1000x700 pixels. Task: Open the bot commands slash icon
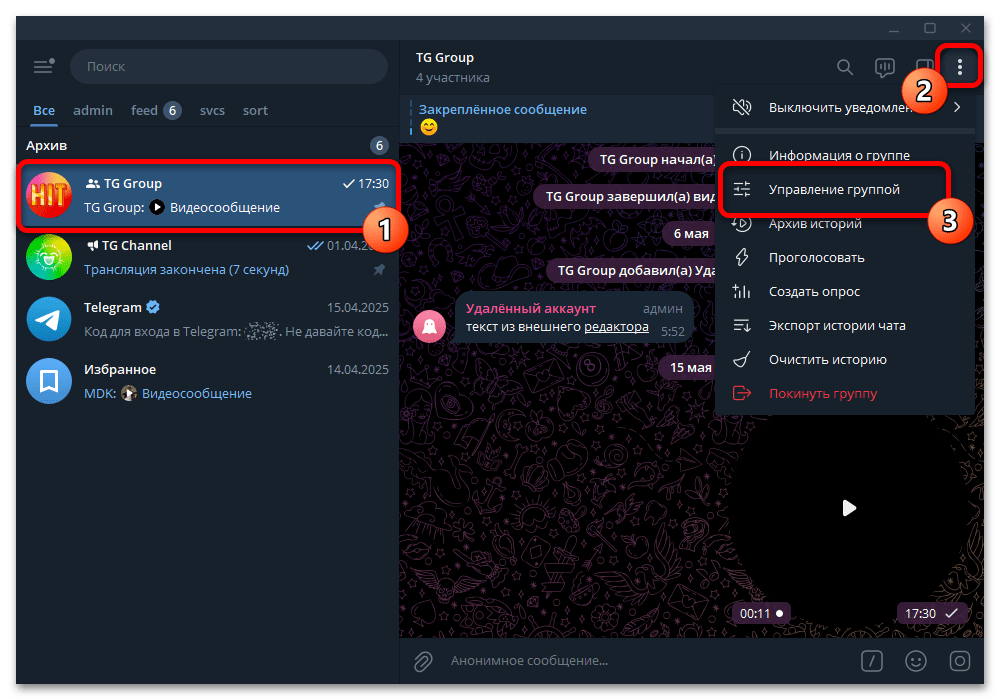pos(872,661)
